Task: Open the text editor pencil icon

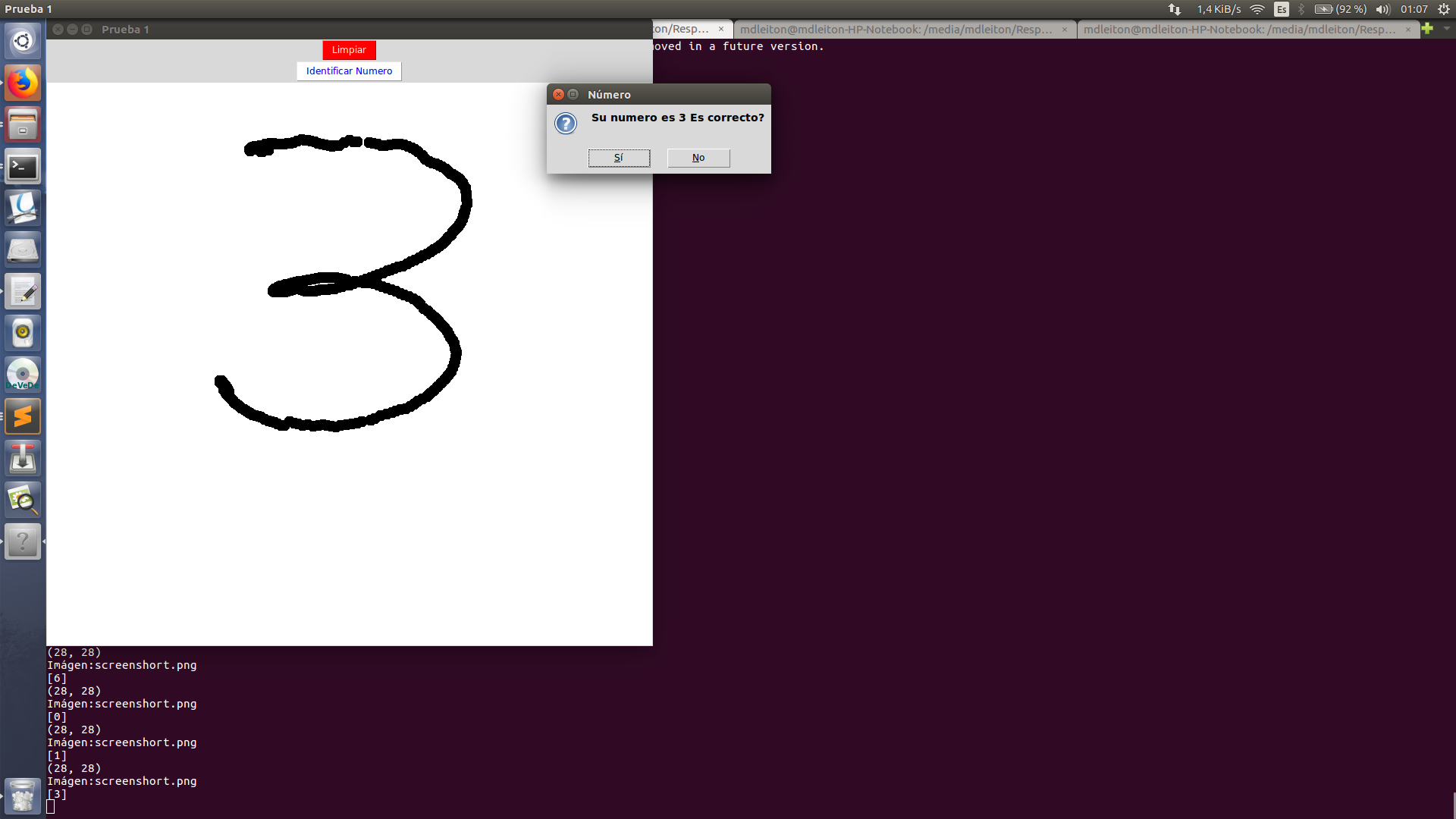Action: (23, 292)
